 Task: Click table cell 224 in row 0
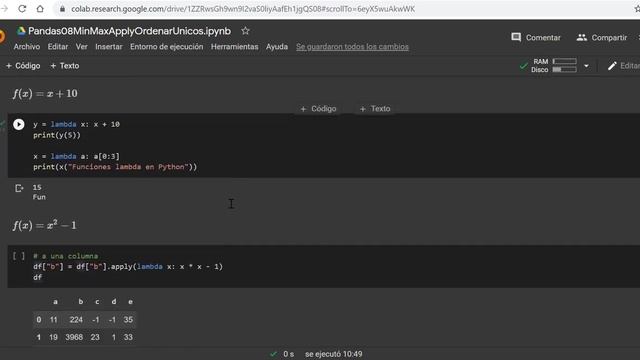pos(76,320)
